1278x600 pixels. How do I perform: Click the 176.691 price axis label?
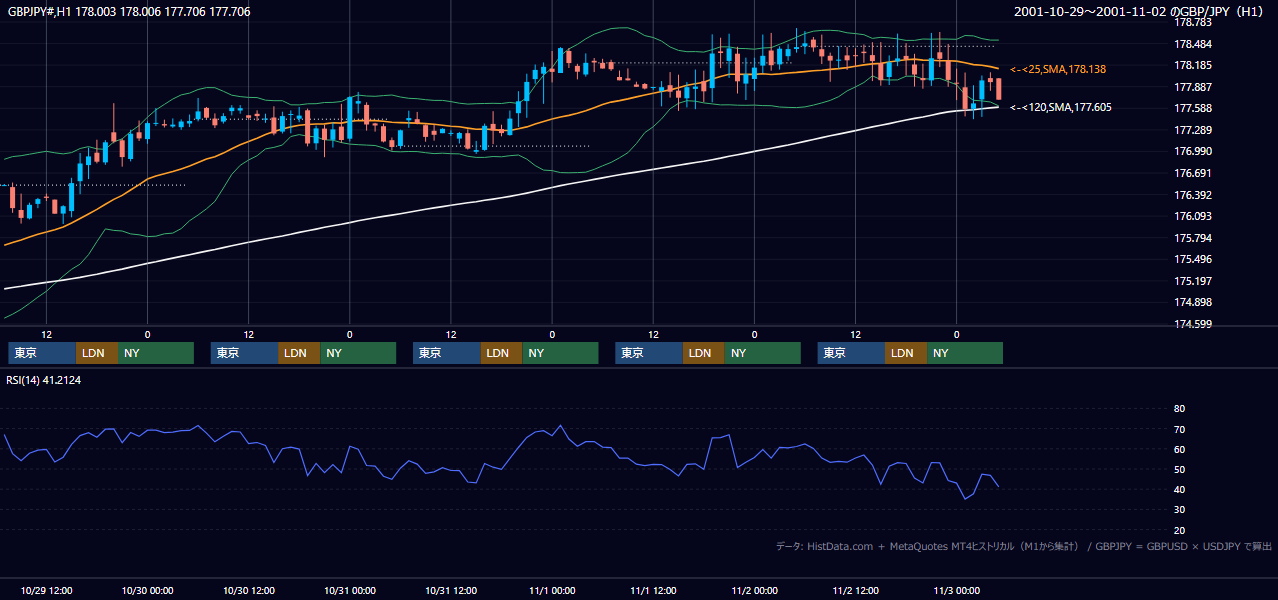pos(1193,173)
